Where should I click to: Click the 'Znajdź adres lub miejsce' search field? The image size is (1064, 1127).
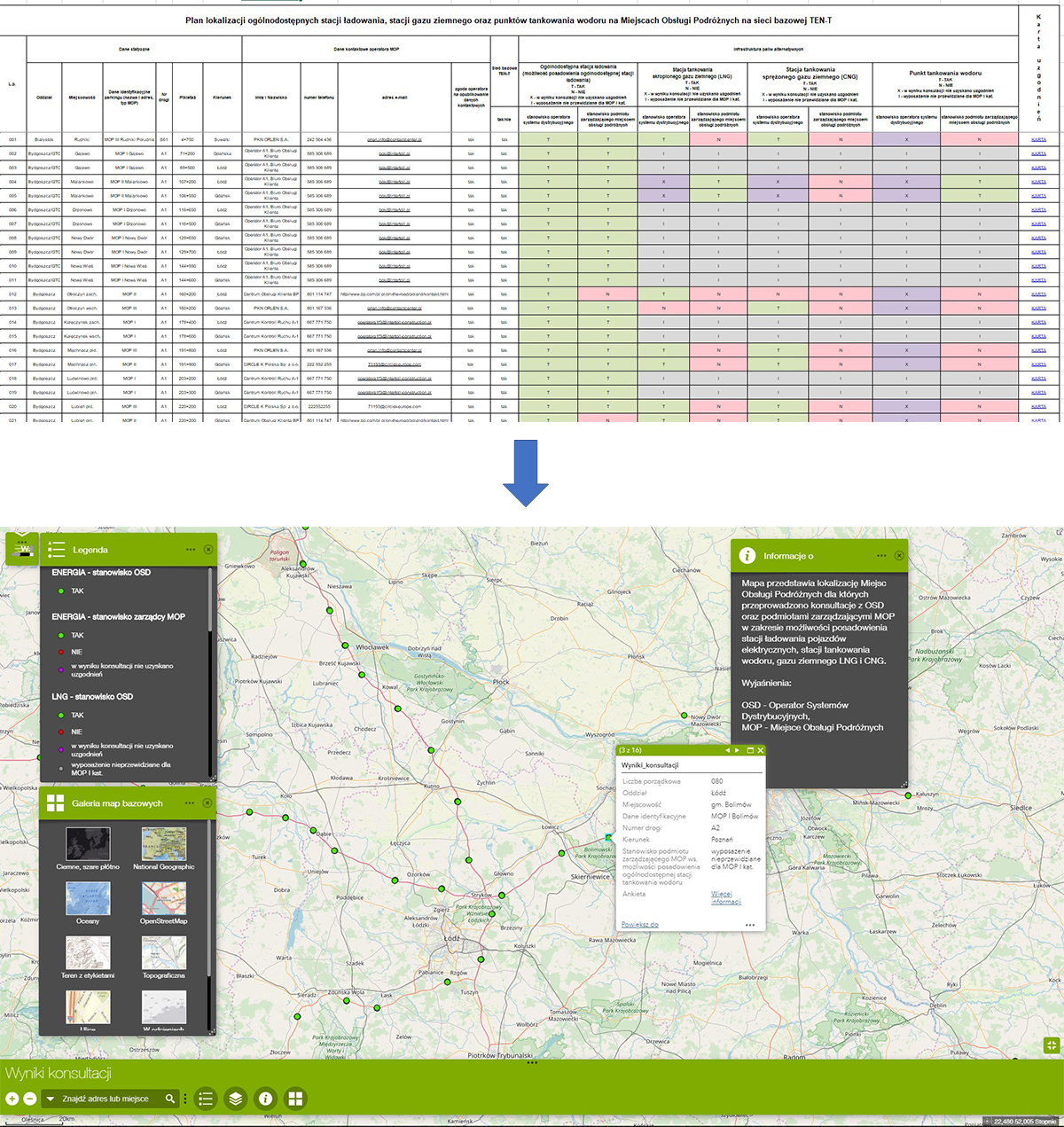point(110,1099)
